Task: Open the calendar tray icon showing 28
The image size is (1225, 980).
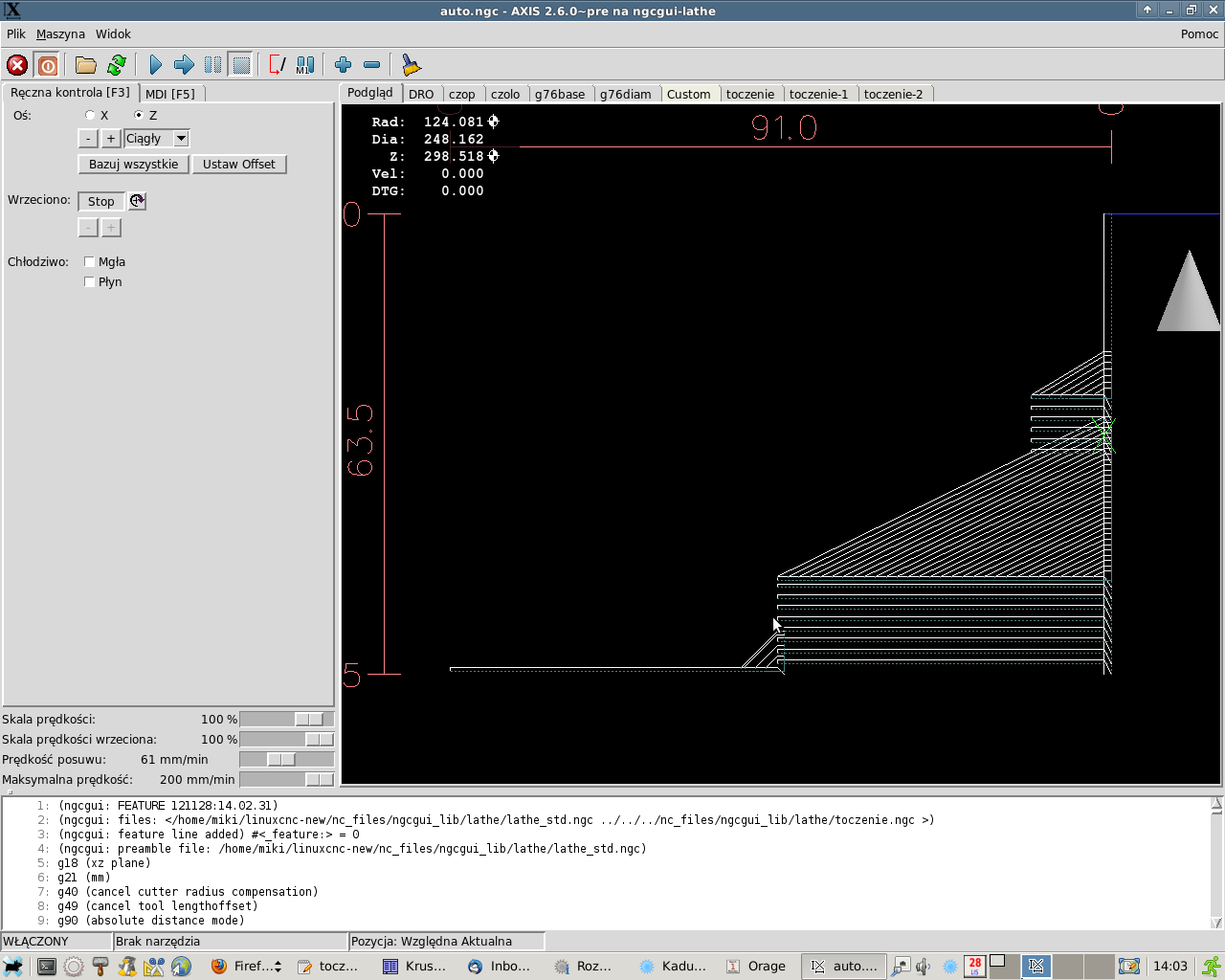Action: click(974, 966)
